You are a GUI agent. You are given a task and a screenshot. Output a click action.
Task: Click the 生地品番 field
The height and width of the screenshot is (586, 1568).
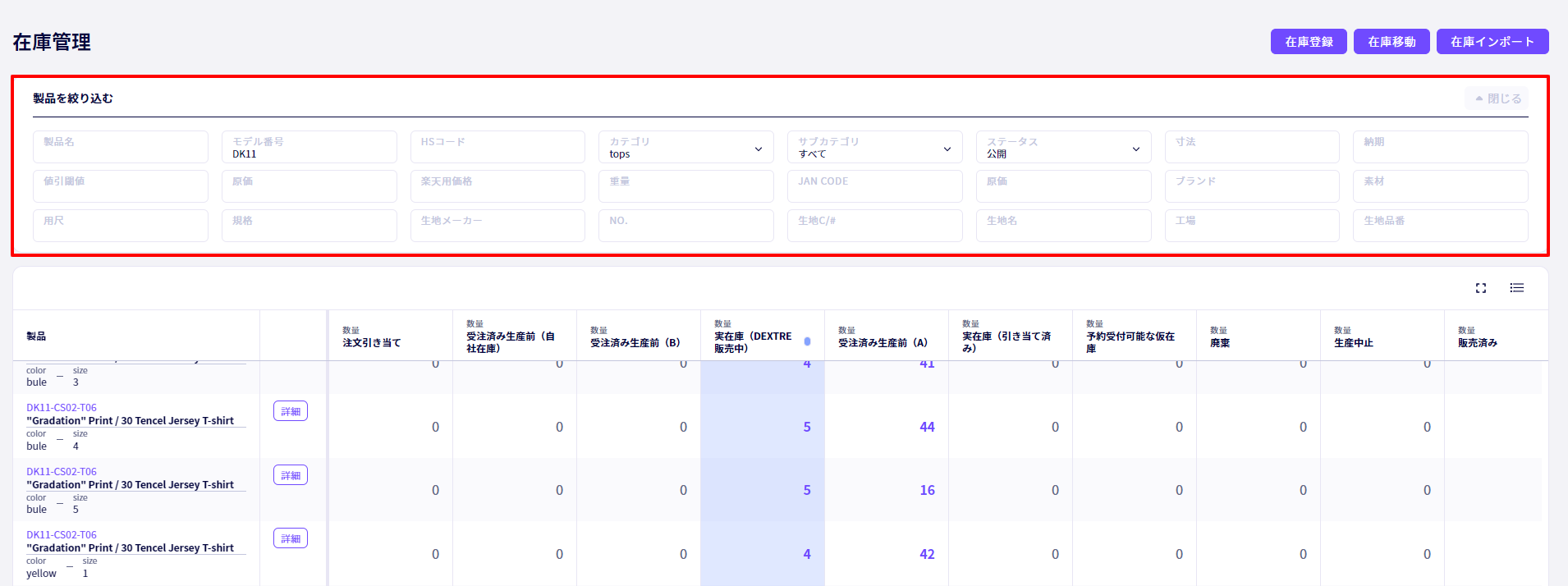tap(1441, 226)
